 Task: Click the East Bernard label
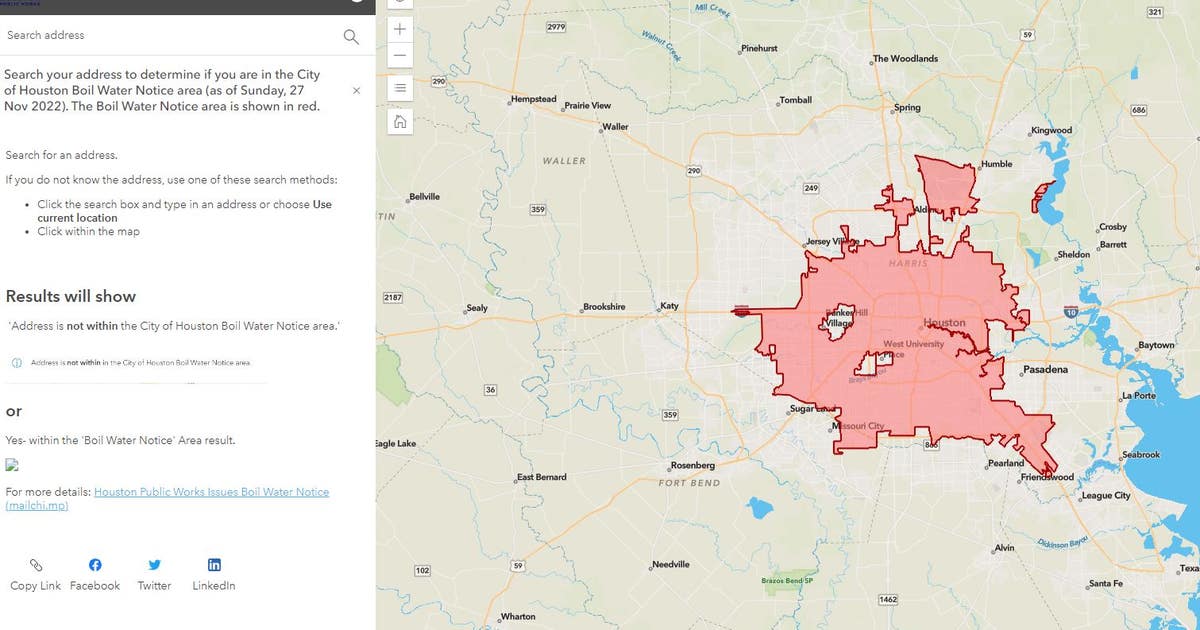point(542,477)
